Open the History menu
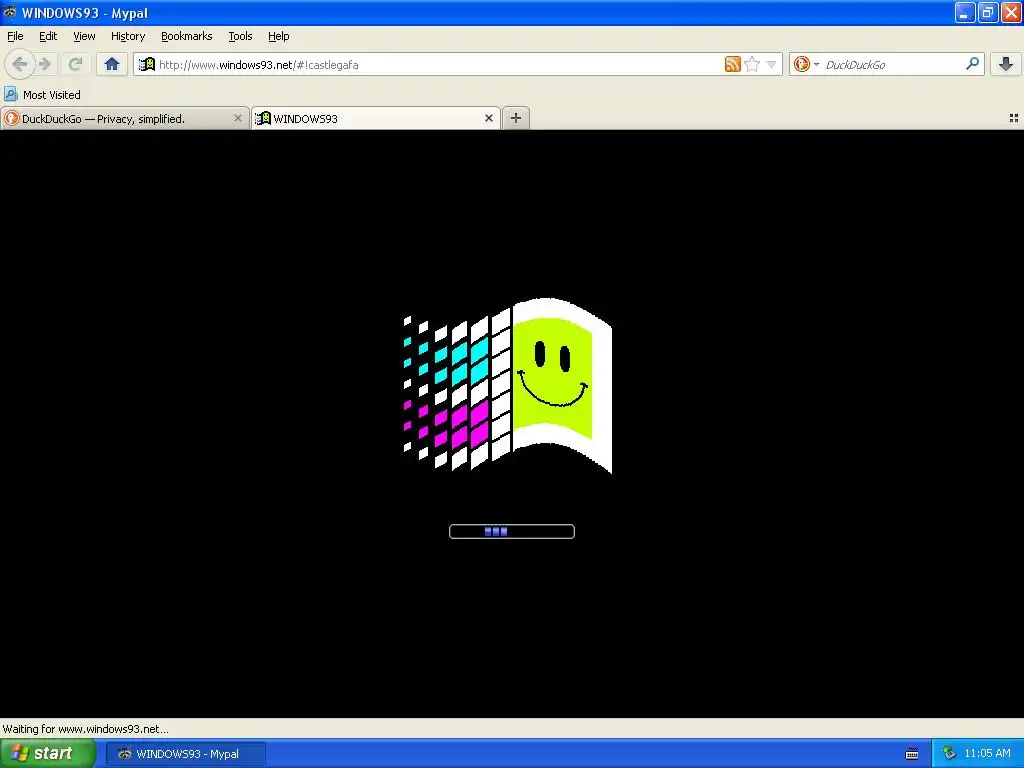Viewport: 1024px width, 768px height. tap(128, 36)
